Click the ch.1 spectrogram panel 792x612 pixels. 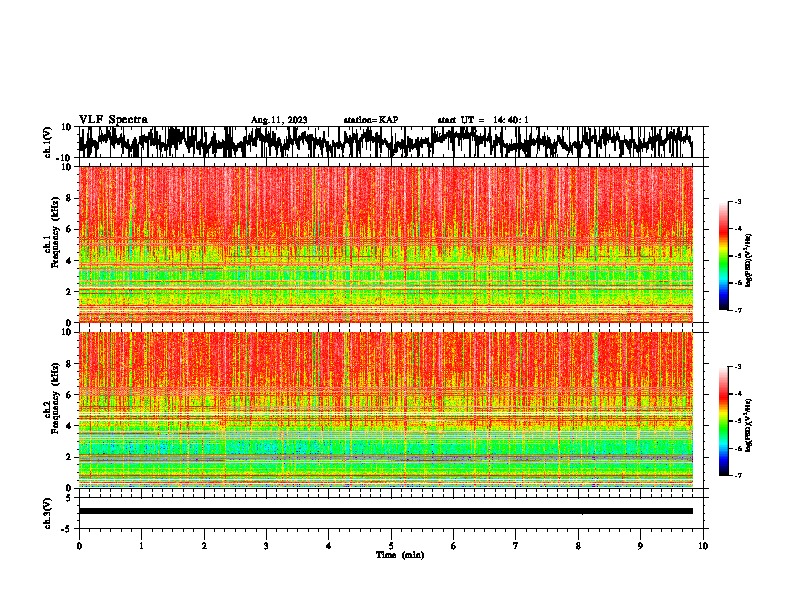pos(385,244)
